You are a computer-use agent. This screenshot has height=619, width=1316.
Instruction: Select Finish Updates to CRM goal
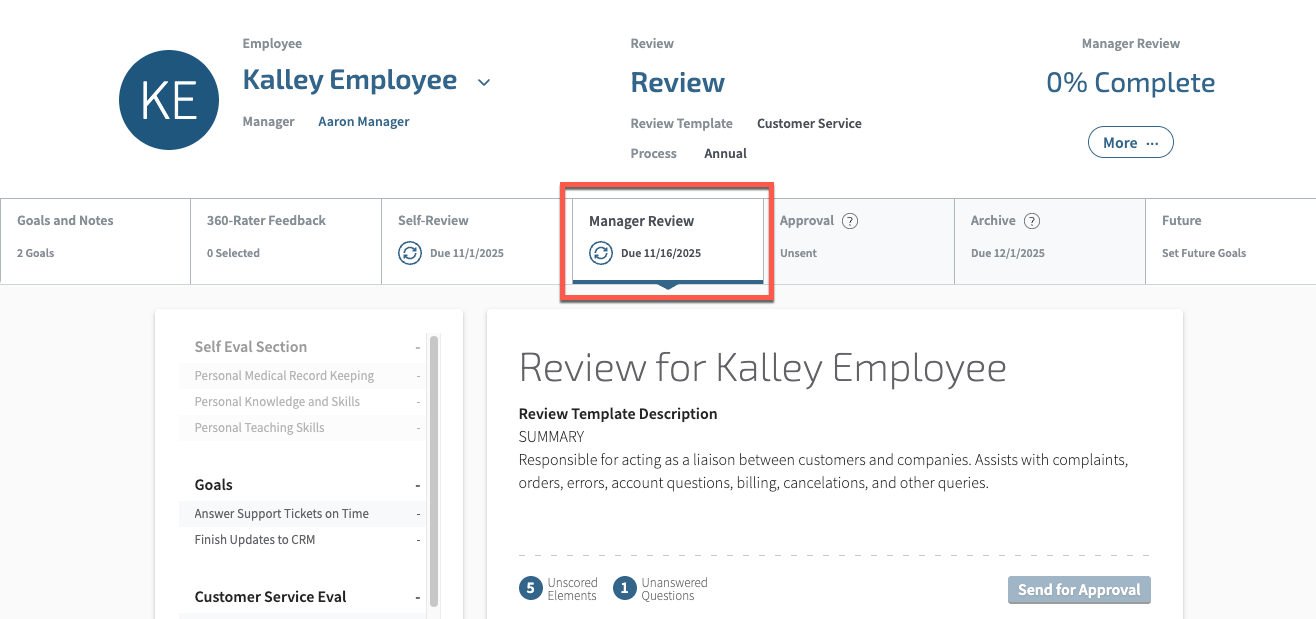click(302, 540)
